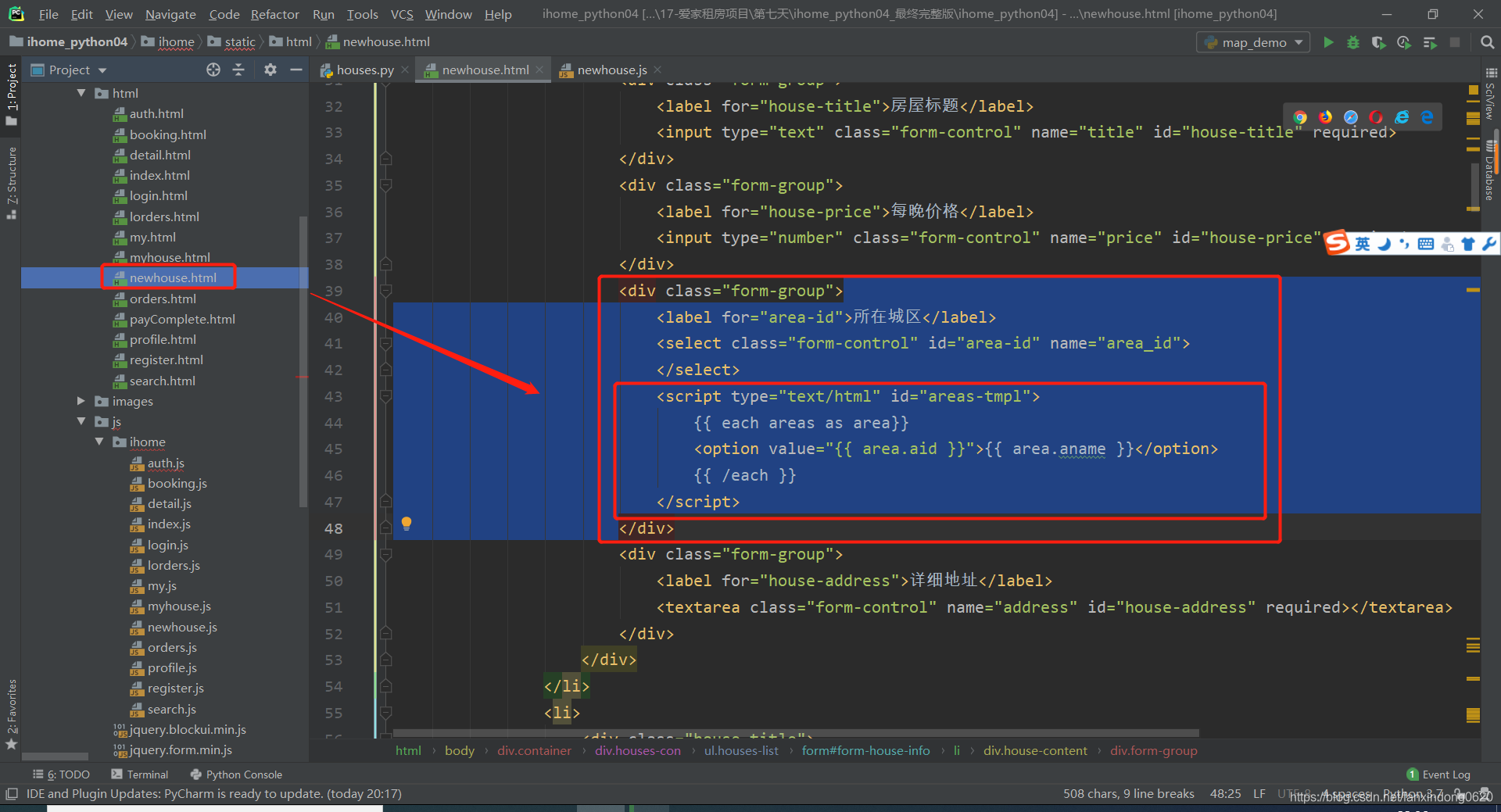
Task: Fold the script block at line 43
Action: [x=385, y=396]
